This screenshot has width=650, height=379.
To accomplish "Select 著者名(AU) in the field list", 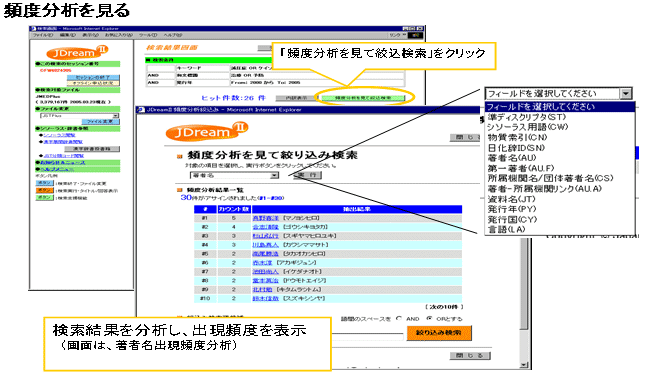I will (x=512, y=158).
